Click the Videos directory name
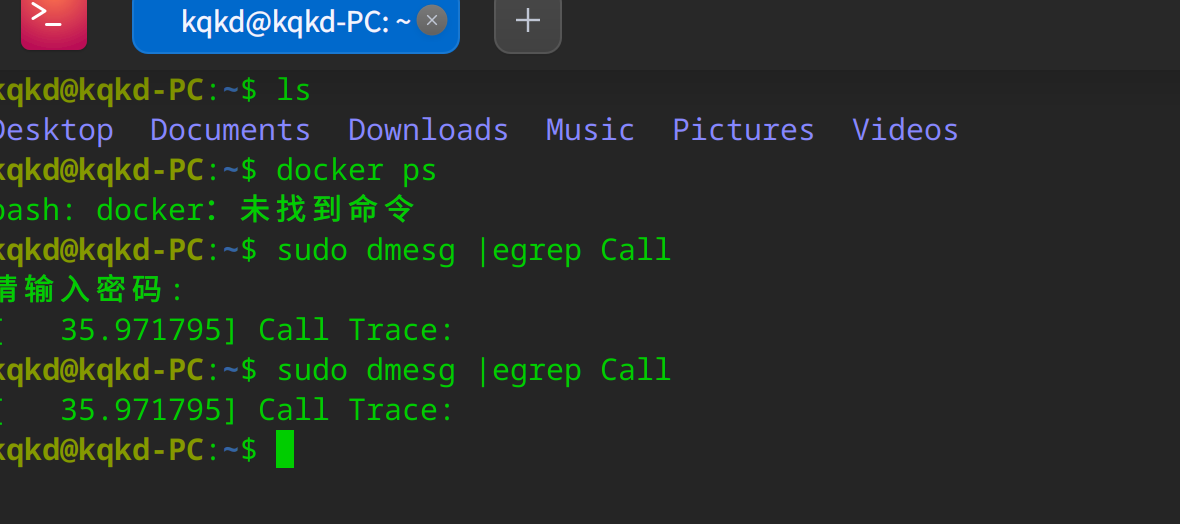Viewport: 1180px width, 524px height. click(x=905, y=130)
